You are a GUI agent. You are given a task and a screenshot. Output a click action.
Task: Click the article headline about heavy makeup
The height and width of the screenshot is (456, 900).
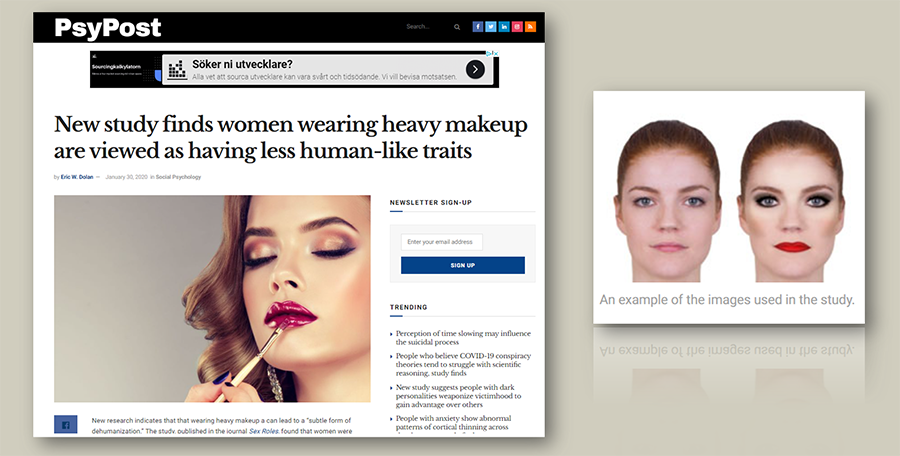(290, 138)
